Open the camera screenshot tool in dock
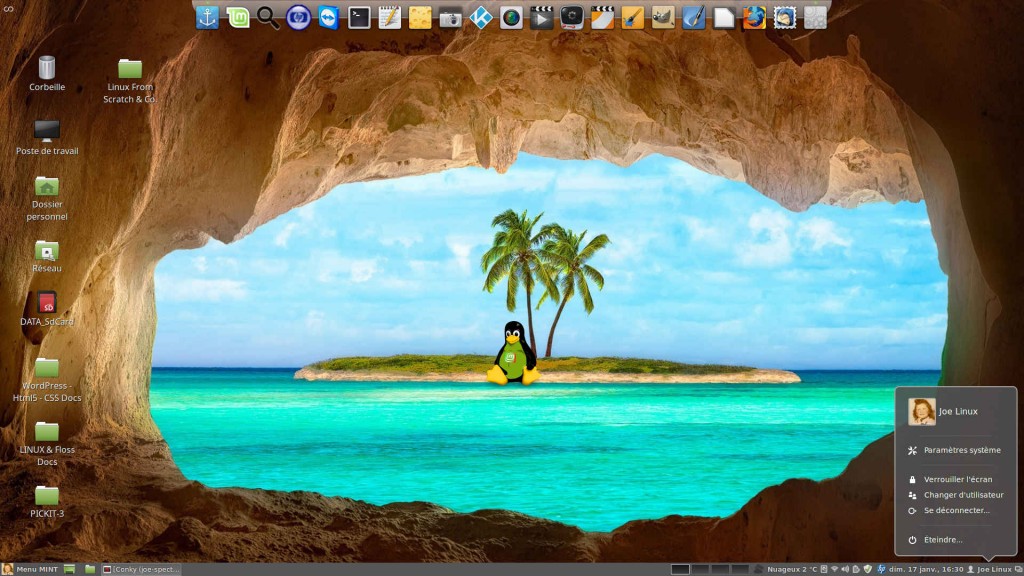This screenshot has height=576, width=1024. pyautogui.click(x=450, y=17)
